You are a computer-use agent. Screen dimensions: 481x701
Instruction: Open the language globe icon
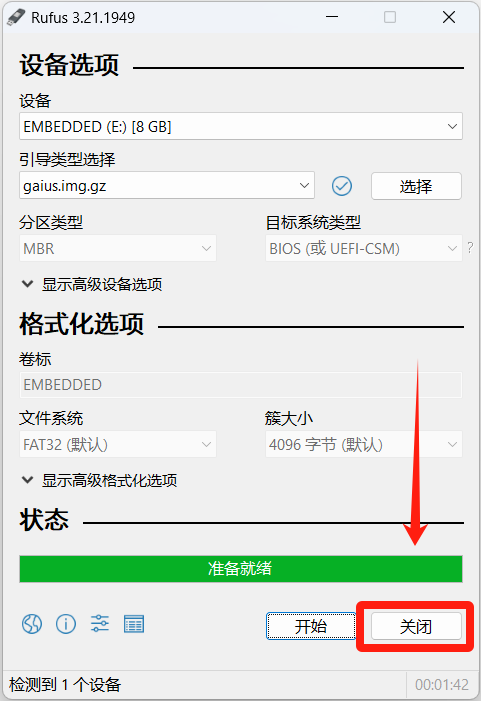pyautogui.click(x=32, y=624)
